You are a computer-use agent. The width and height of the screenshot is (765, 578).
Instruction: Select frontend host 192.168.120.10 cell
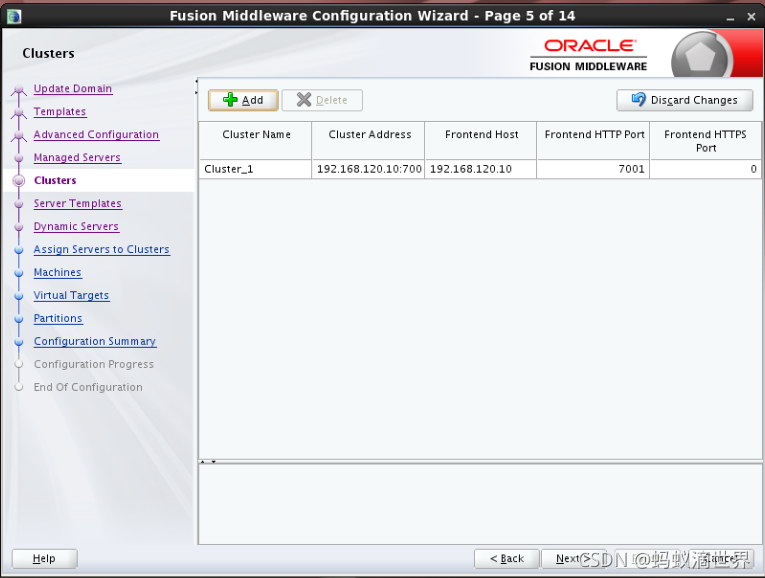[x=481, y=169]
